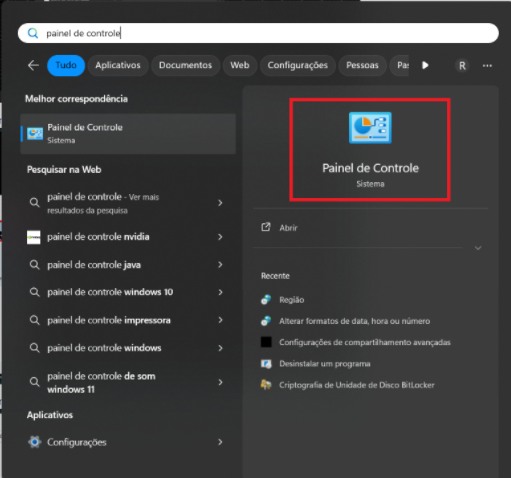Select the suggestion ending in 'controle windows'
The height and width of the screenshot is (478, 511).
[128, 348]
